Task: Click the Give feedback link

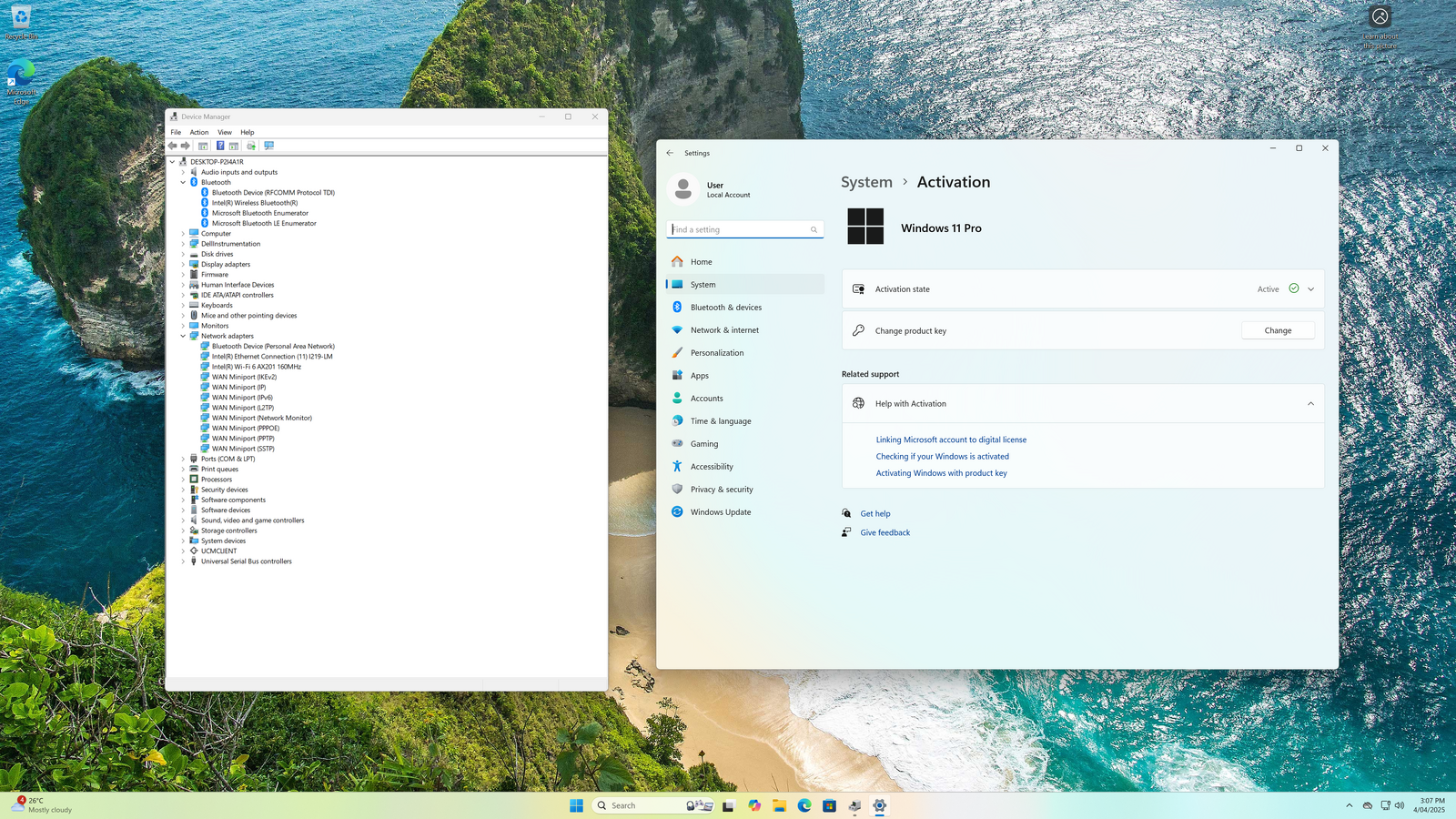Action: pyautogui.click(x=885, y=533)
